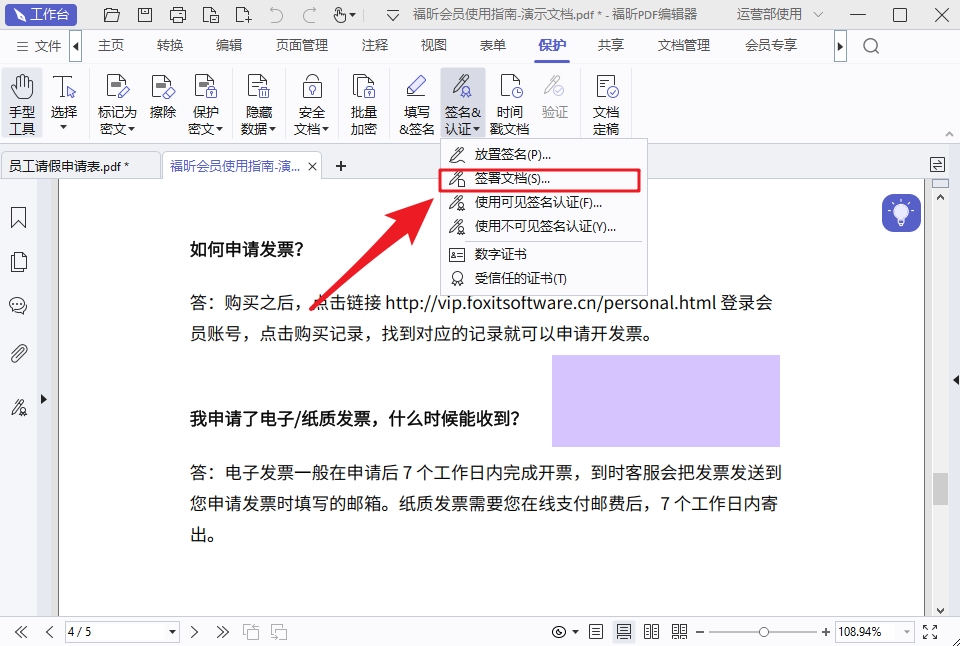Click the 文档定稿 finalize document tool
960x646 pixels.
point(606,104)
